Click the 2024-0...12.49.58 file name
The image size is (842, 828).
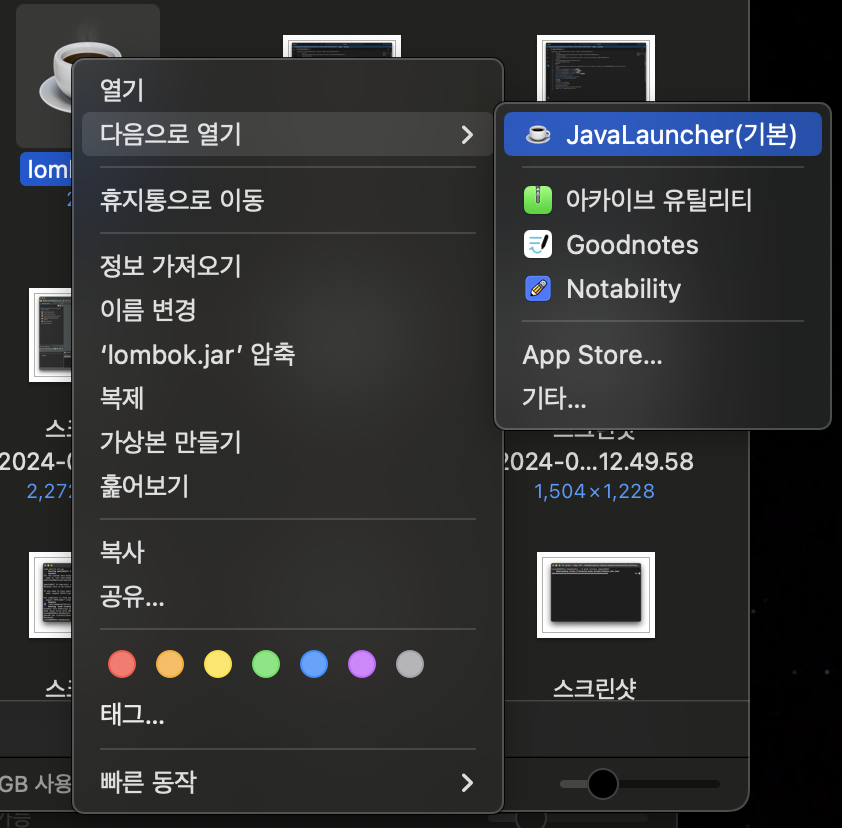pos(597,462)
